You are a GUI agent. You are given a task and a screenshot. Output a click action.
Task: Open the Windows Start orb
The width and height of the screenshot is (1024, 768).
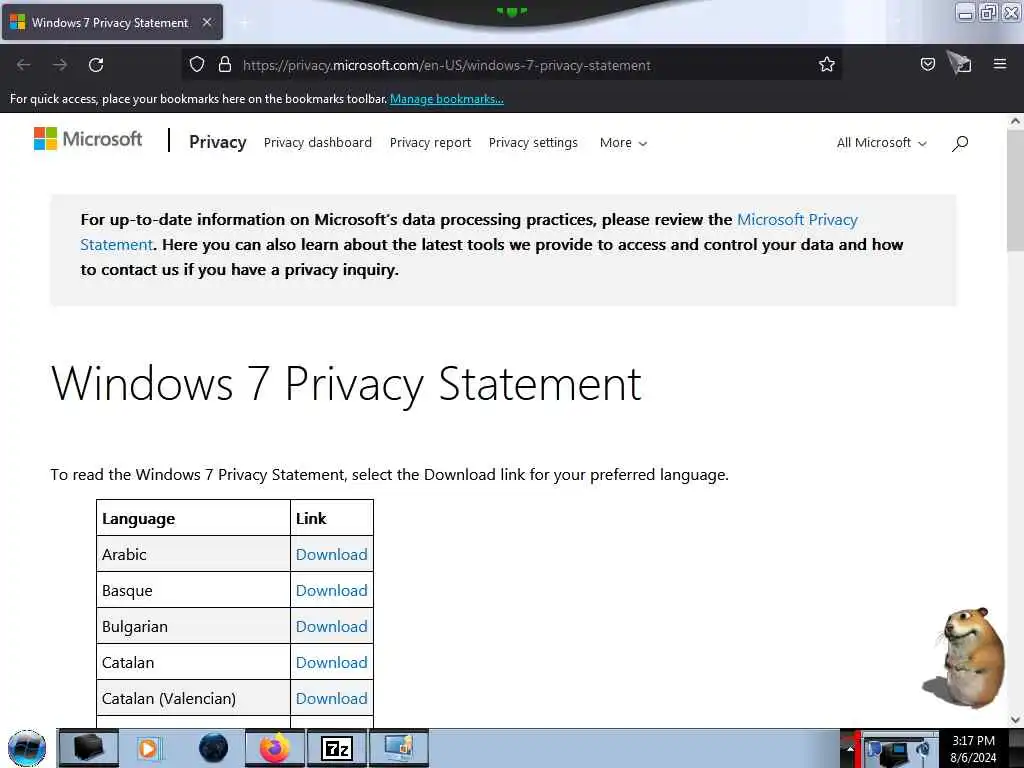coord(27,748)
